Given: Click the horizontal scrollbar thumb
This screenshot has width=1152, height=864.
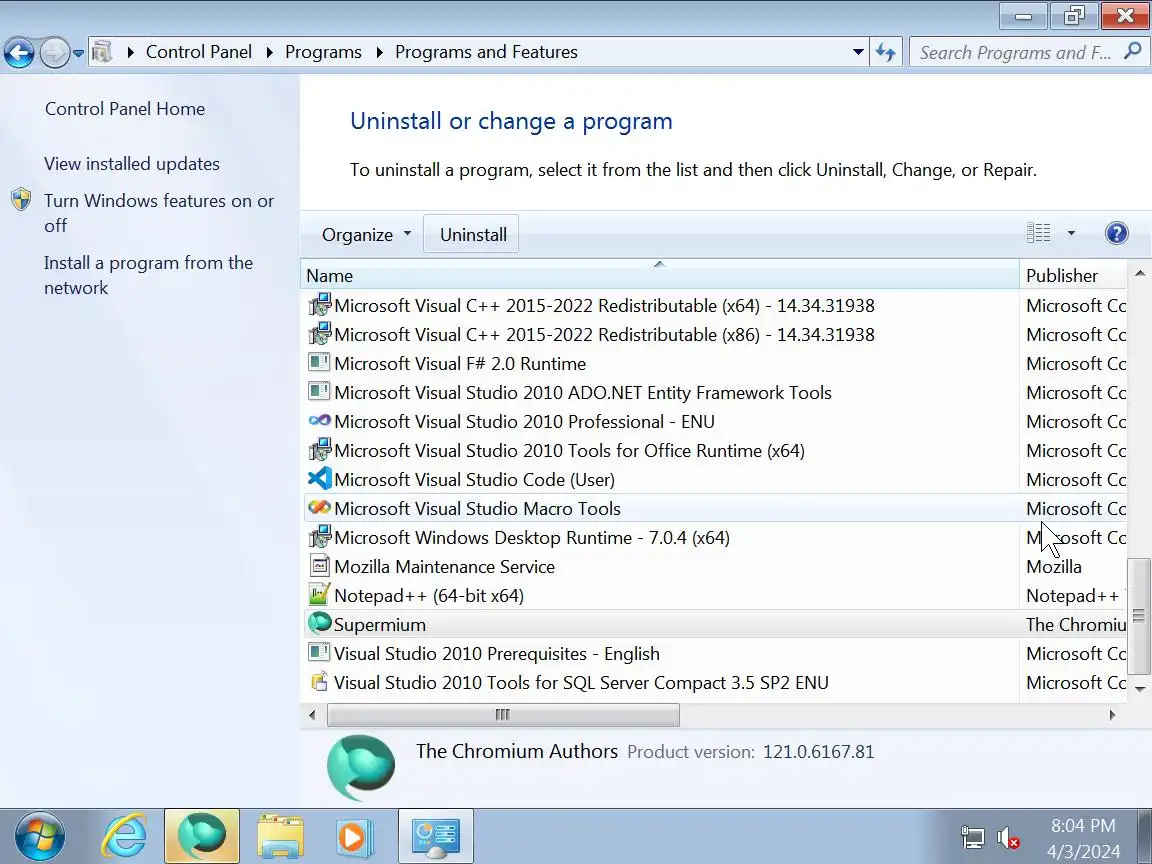Looking at the screenshot, I should (503, 715).
